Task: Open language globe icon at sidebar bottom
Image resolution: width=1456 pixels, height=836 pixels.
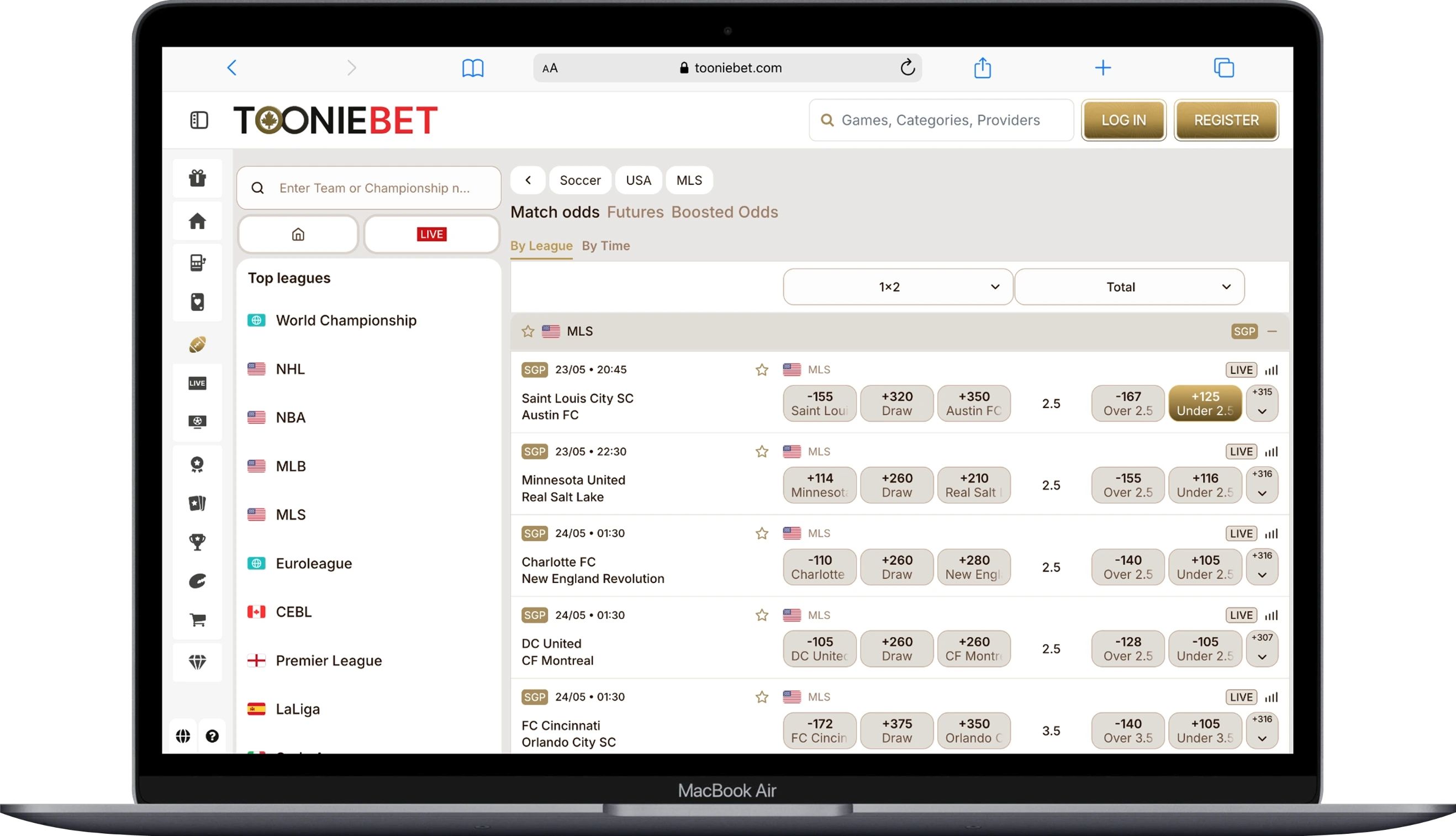Action: (183, 736)
